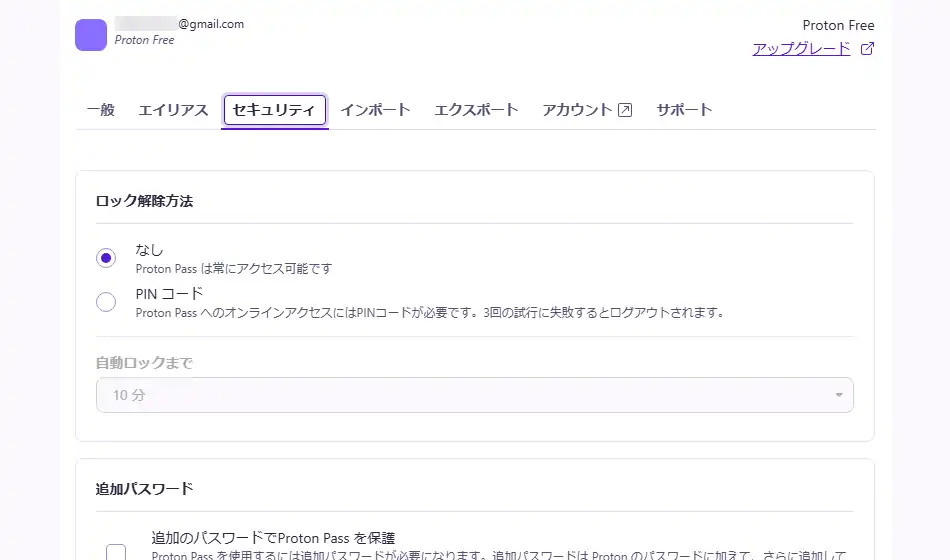Open the エクスポート tab
Image resolution: width=950 pixels, height=560 pixels.
476,110
